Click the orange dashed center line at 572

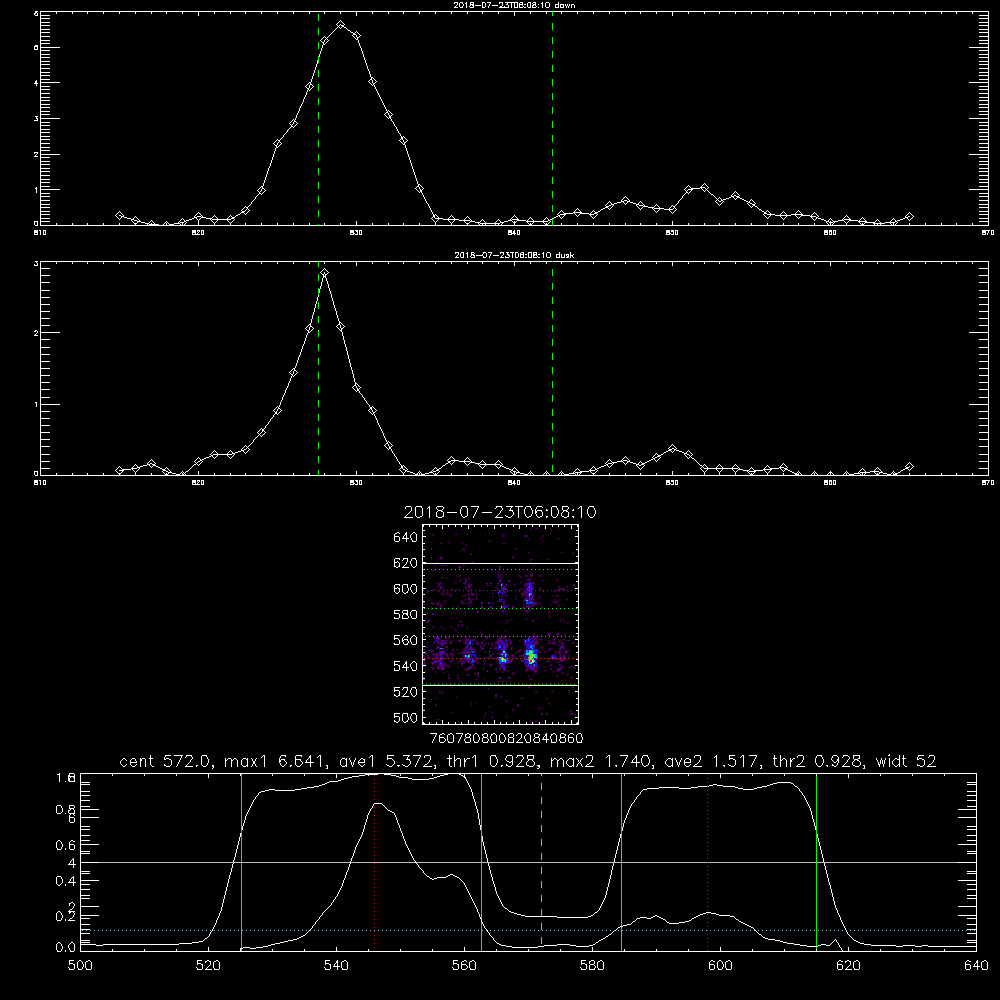pyautogui.click(x=541, y=861)
